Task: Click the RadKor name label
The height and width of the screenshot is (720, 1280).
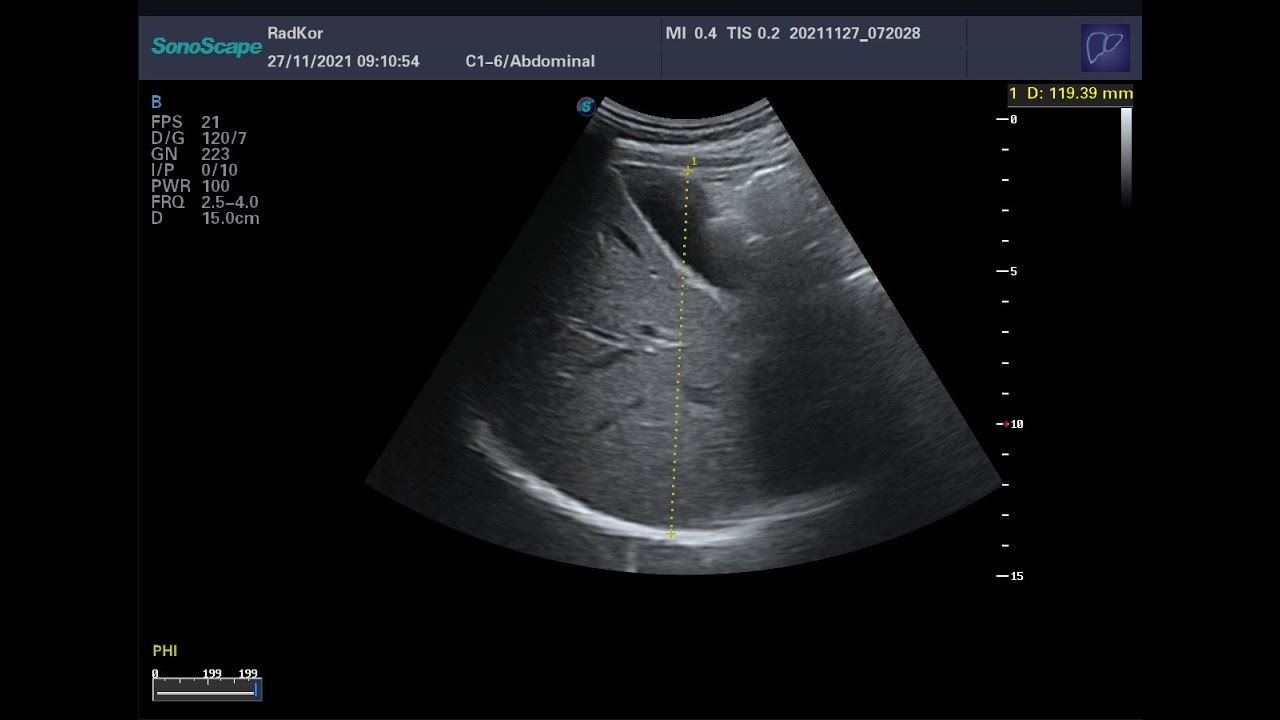Action: click(295, 33)
